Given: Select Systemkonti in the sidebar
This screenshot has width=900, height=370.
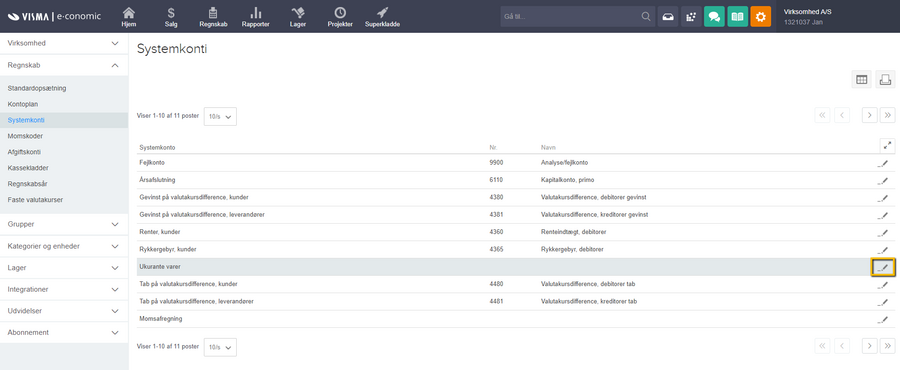Looking at the screenshot, I should (26, 120).
